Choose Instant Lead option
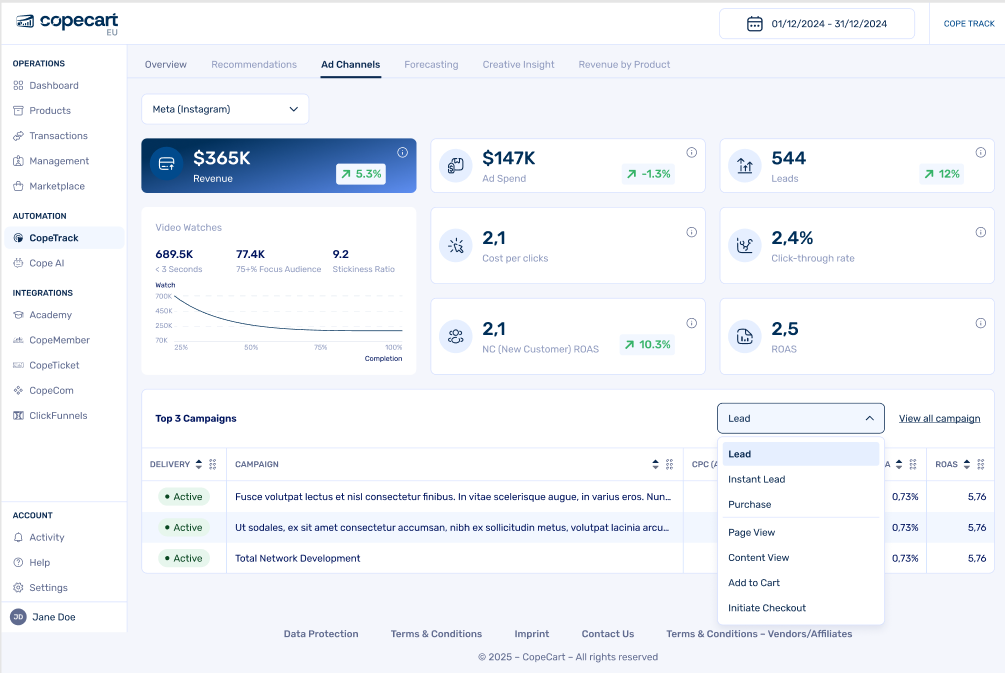 tap(801, 479)
